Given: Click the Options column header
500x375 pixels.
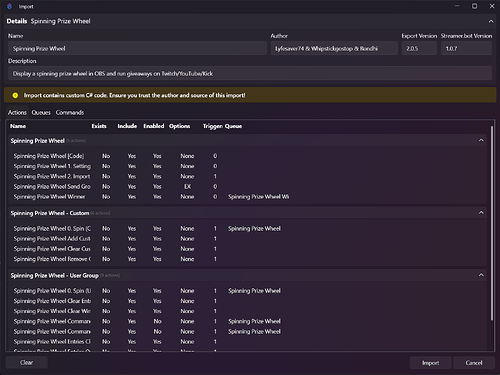Looking at the screenshot, I should tap(179, 126).
